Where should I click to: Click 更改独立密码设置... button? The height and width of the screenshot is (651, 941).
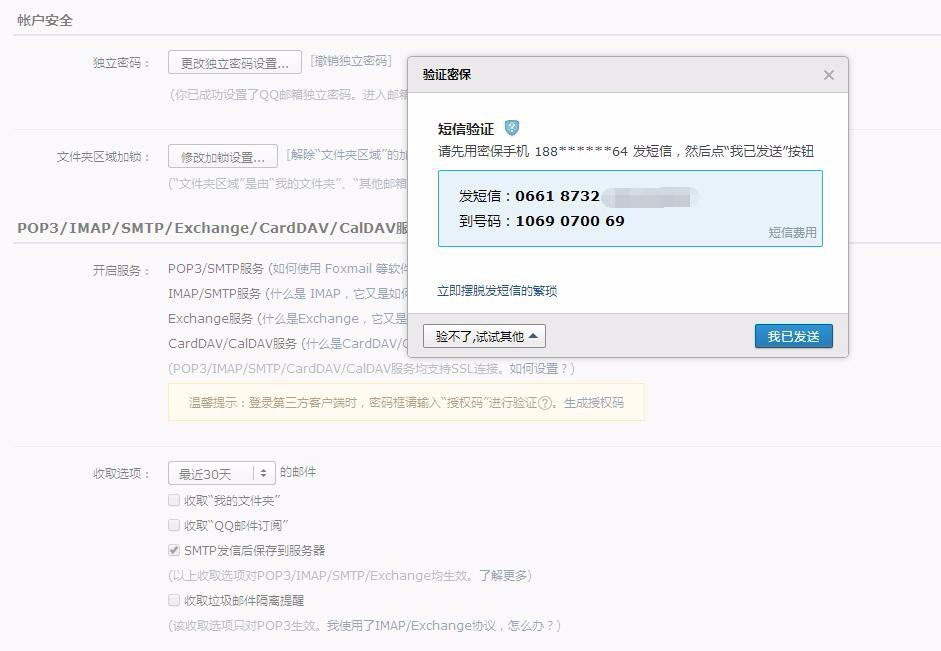click(x=235, y=62)
